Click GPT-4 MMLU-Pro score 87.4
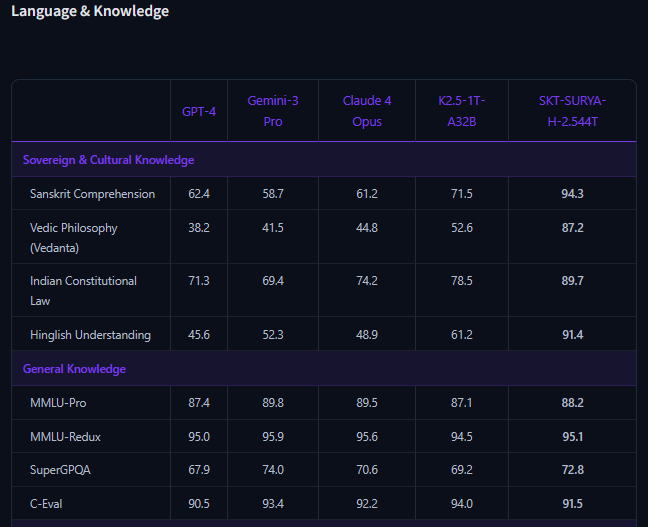The image size is (648, 527). coord(199,403)
